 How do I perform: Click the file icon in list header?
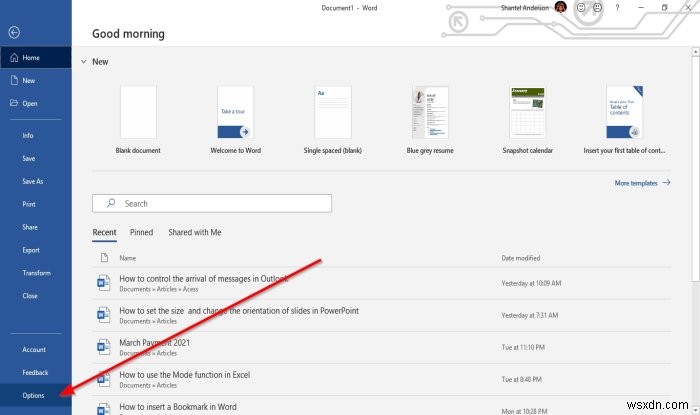[x=104, y=257]
